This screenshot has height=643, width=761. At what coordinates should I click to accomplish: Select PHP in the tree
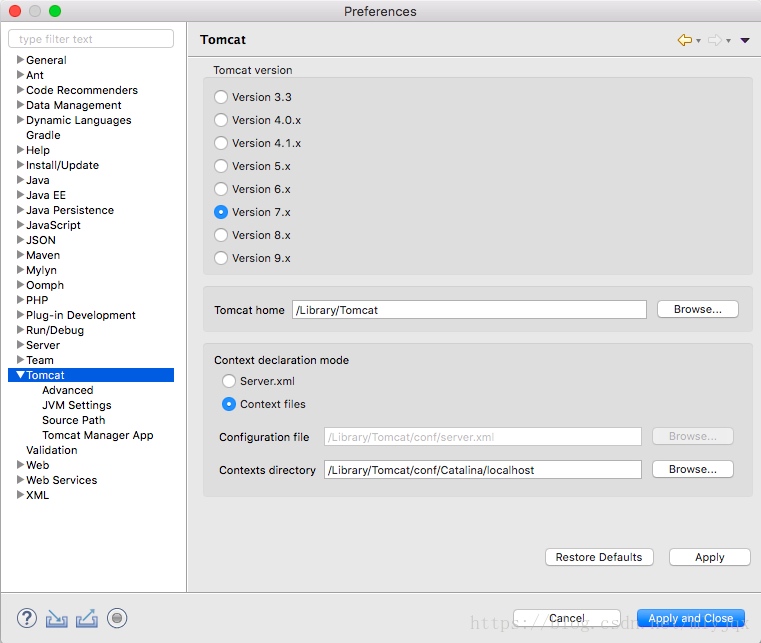[x=37, y=300]
